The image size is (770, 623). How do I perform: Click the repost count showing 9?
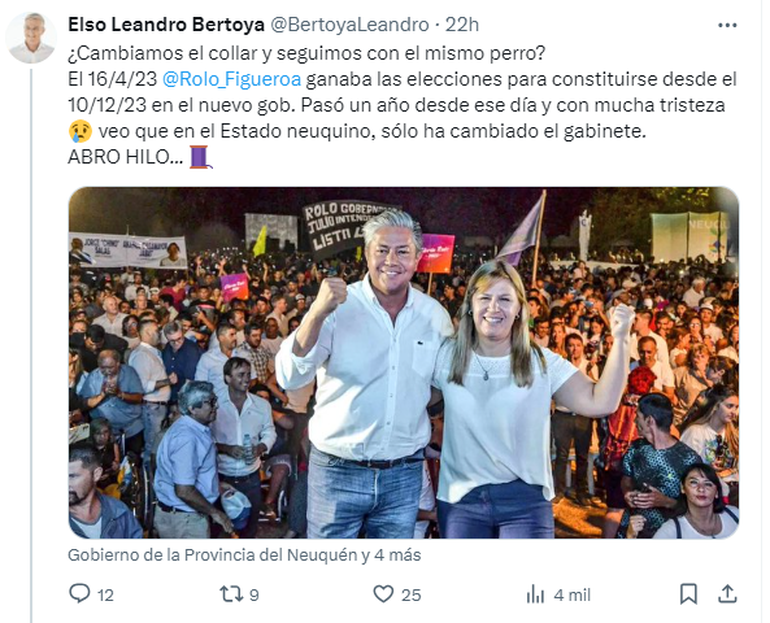pos(254,595)
